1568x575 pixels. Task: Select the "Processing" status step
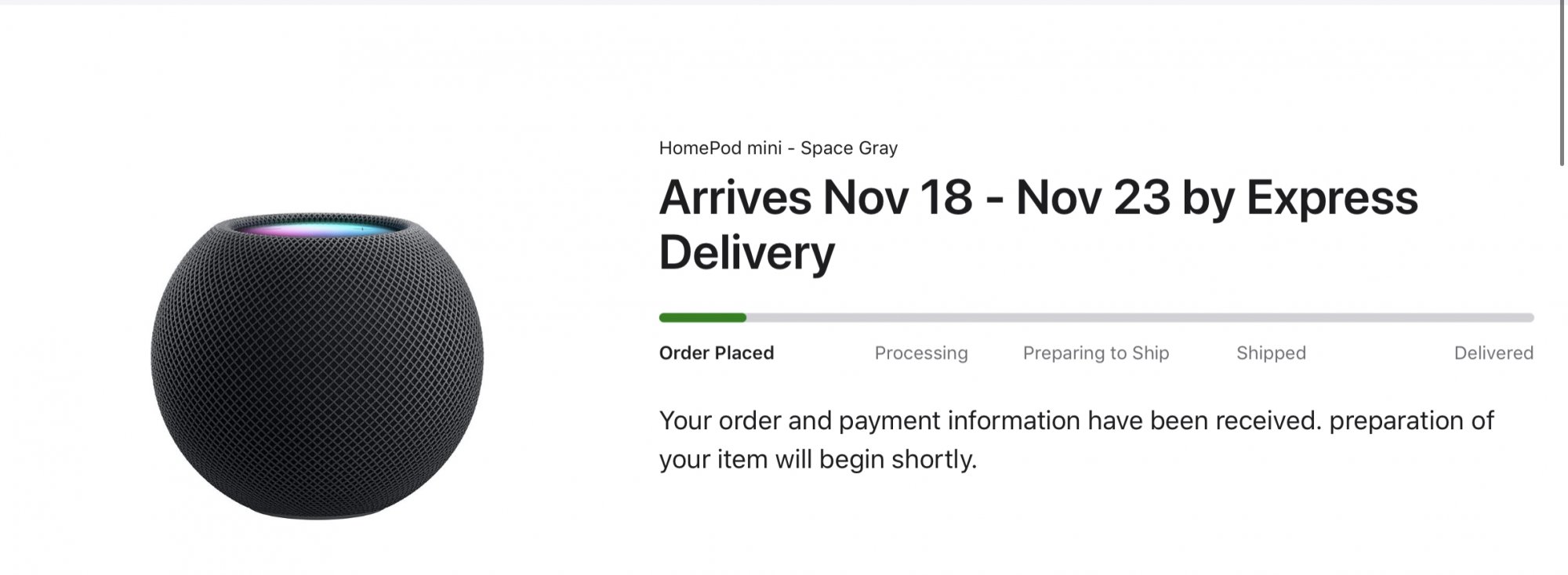920,353
